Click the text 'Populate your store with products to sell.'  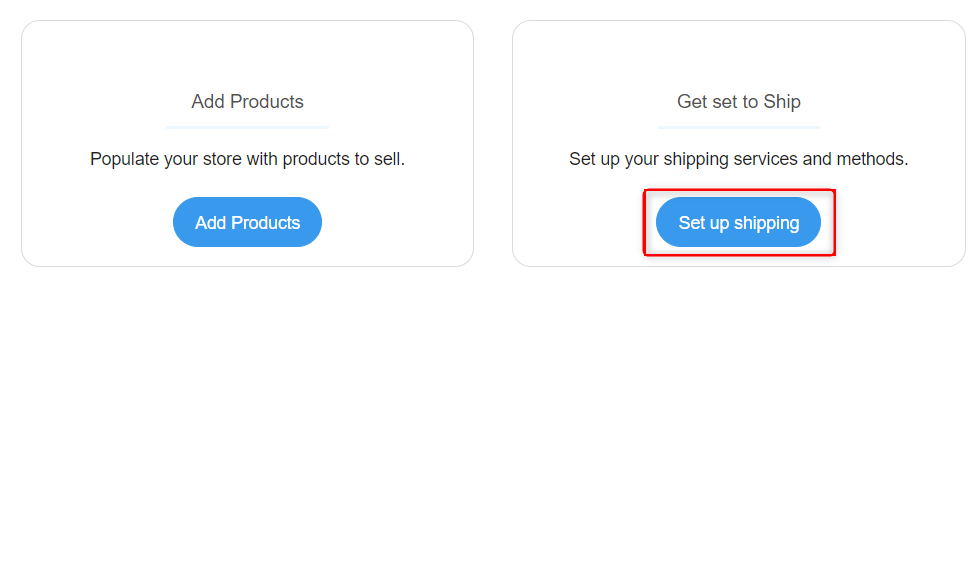[247, 158]
